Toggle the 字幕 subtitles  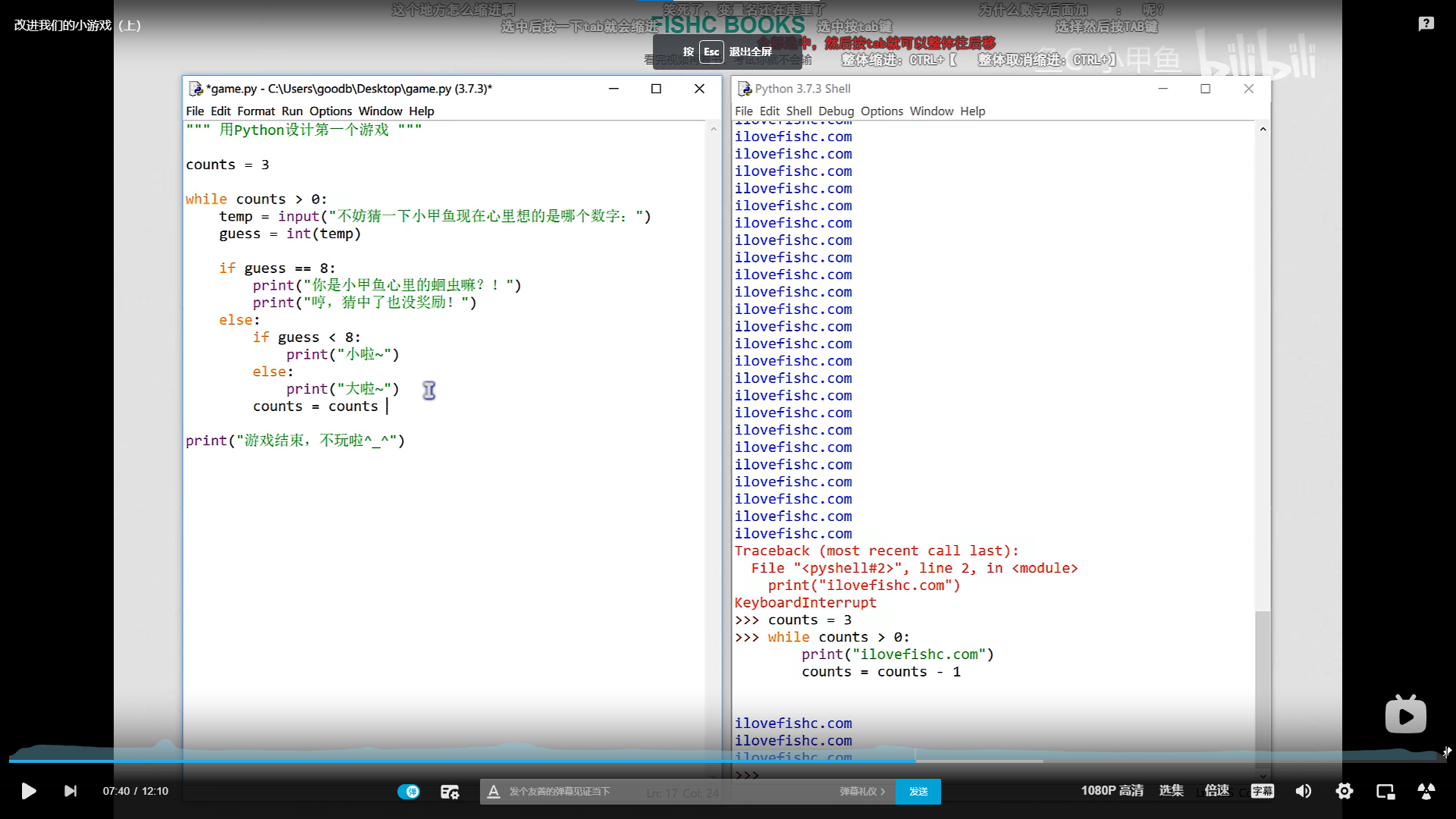click(1263, 791)
